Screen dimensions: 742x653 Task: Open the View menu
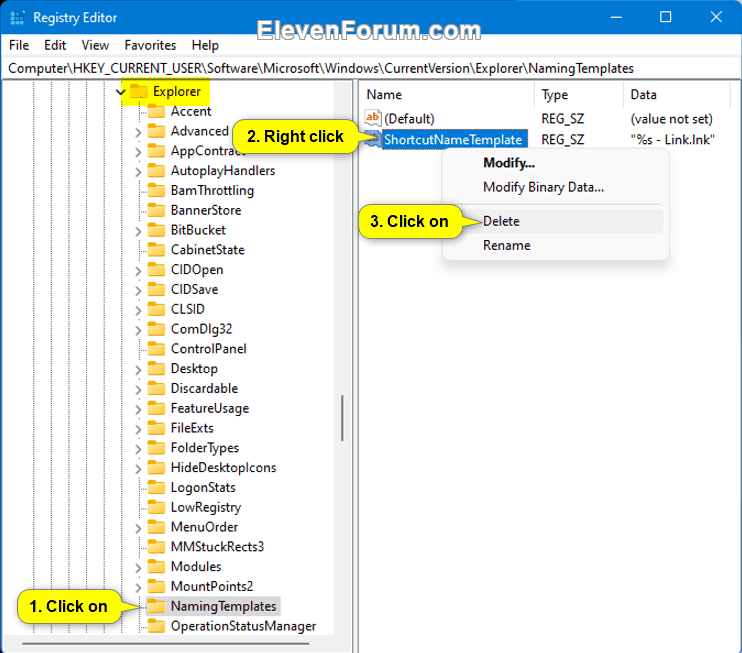point(95,45)
